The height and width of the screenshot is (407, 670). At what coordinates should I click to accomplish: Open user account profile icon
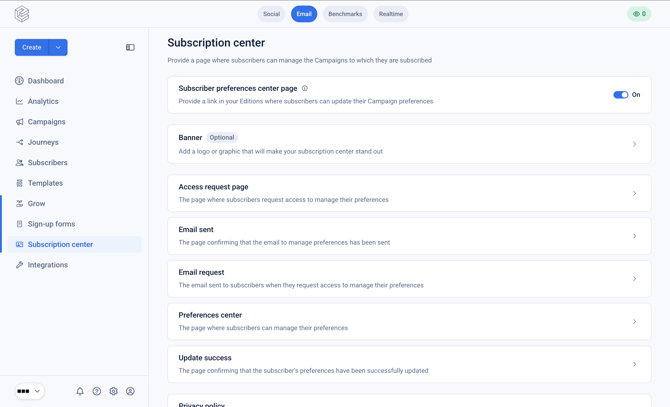[x=130, y=391]
